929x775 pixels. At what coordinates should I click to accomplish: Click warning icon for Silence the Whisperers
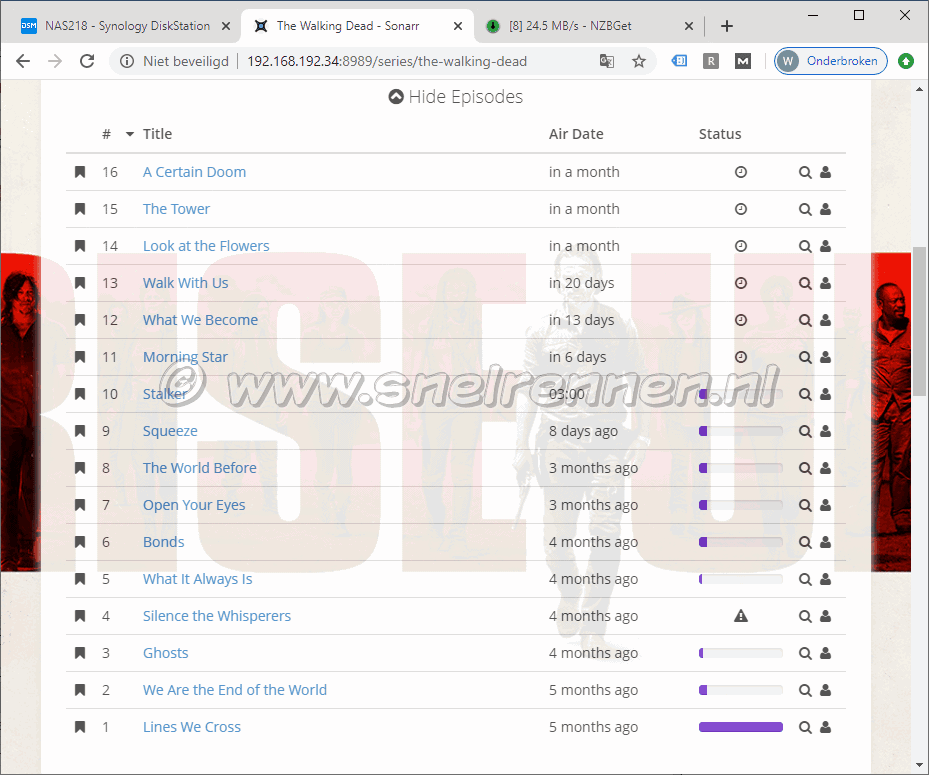click(x=741, y=616)
